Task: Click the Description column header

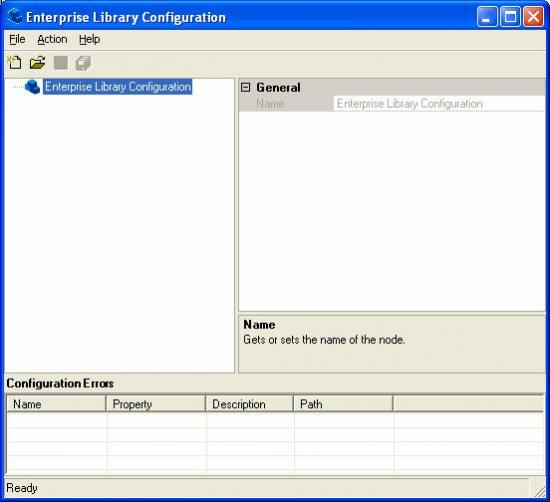Action: coord(249,404)
